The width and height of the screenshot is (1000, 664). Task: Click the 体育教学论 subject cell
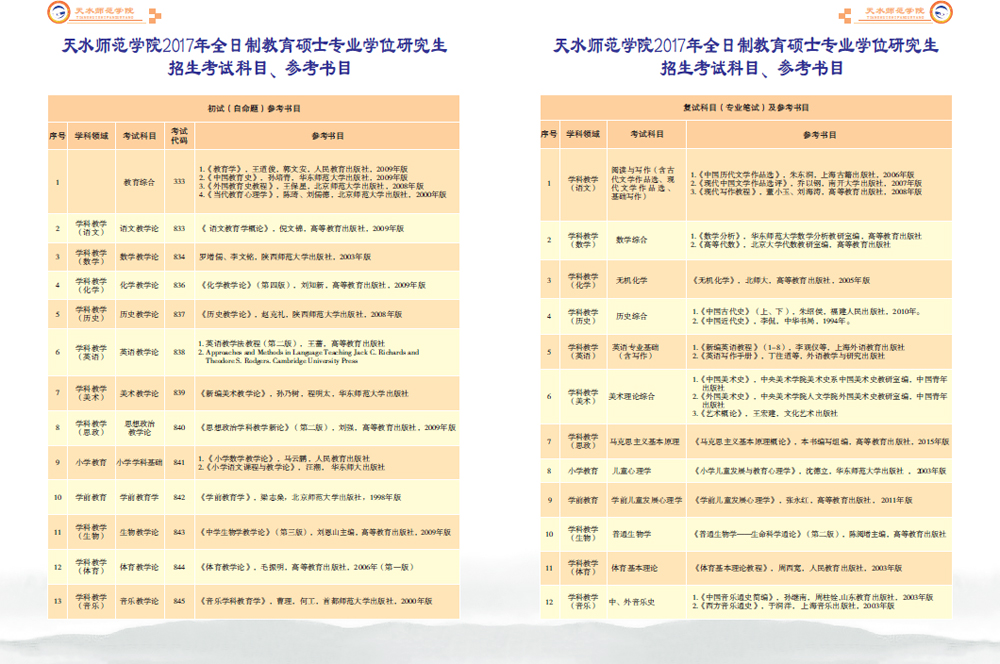point(139,567)
